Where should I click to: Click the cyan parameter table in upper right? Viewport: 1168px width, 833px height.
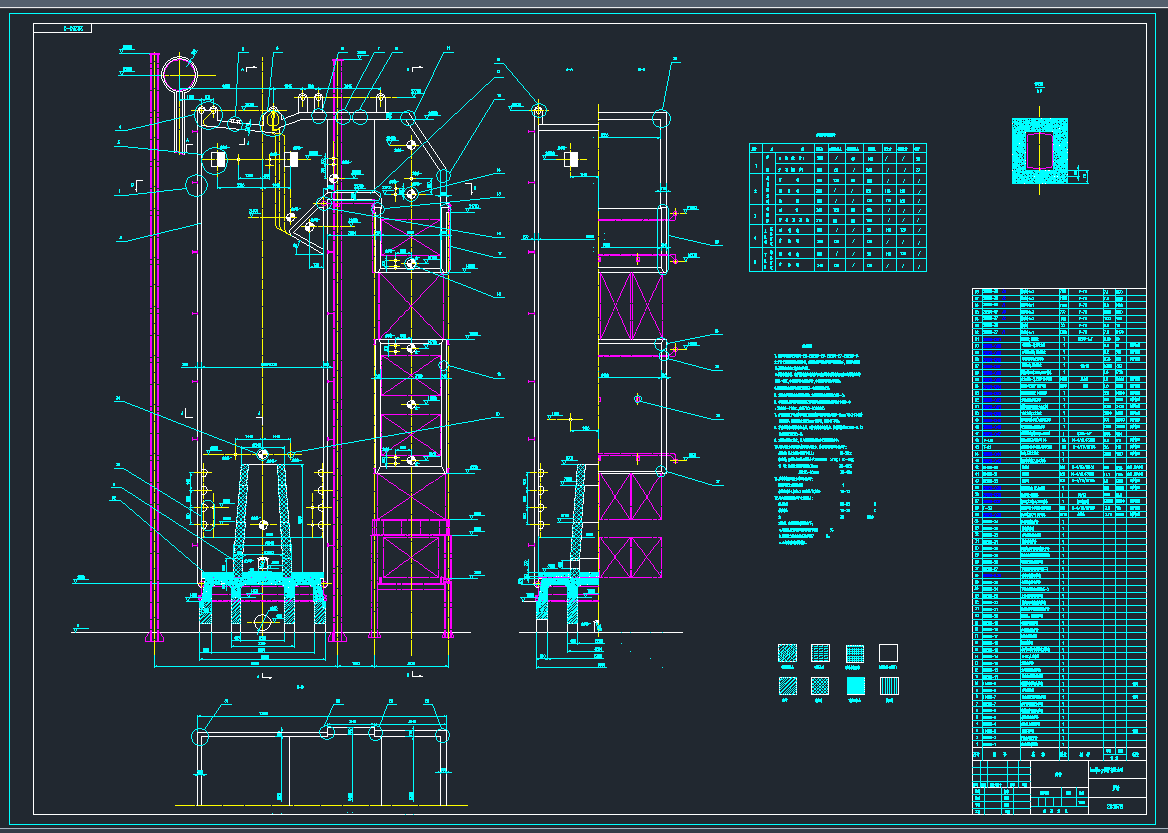coord(838,207)
